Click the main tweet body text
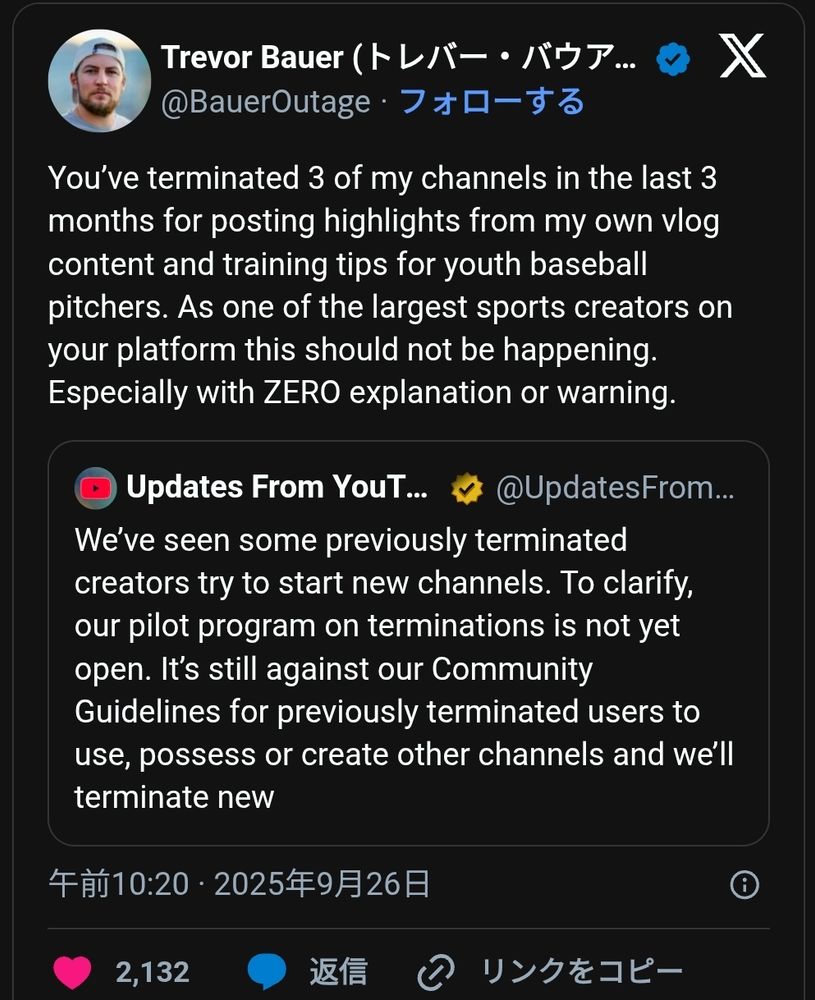The height and width of the screenshot is (1000, 815). click(x=390, y=285)
